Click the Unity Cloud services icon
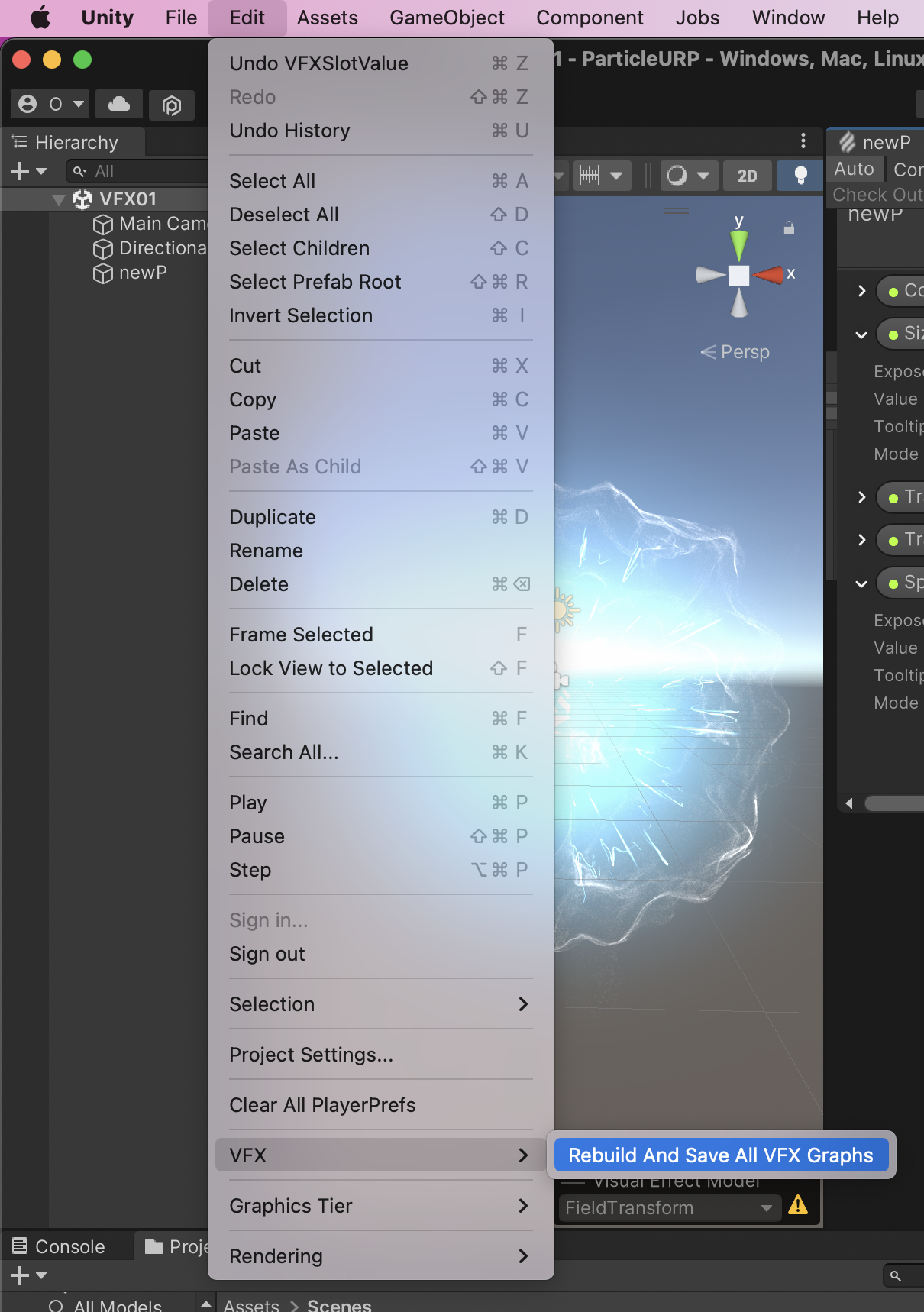924x1312 pixels. point(119,104)
